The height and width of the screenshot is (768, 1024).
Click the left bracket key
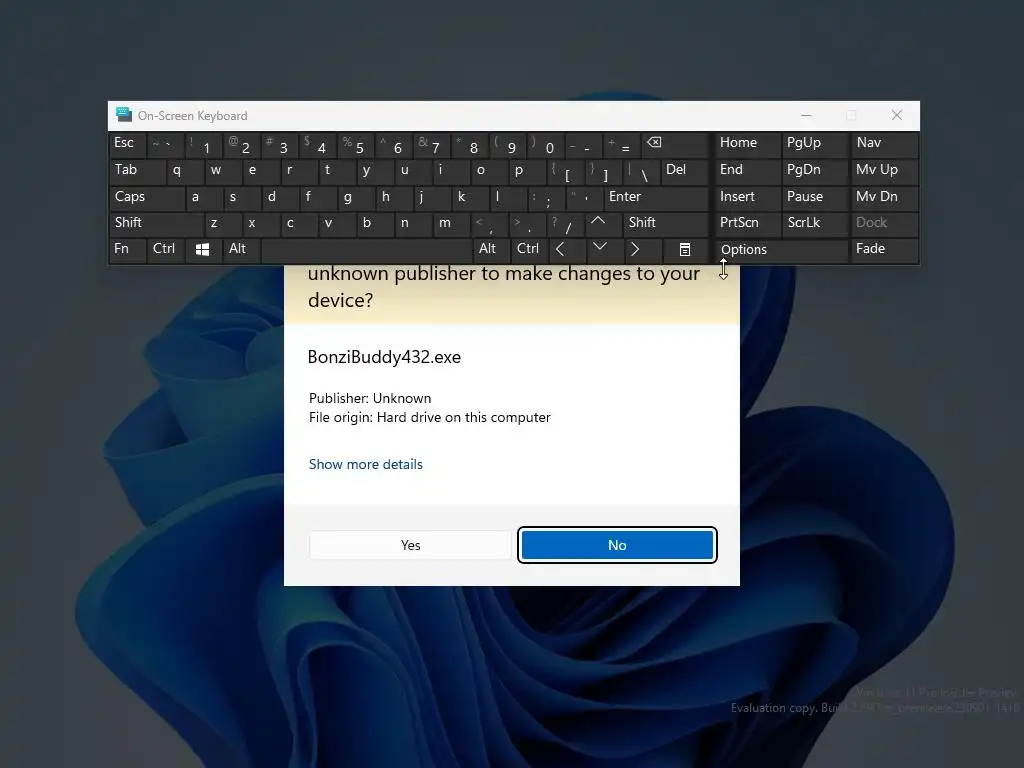click(x=565, y=172)
